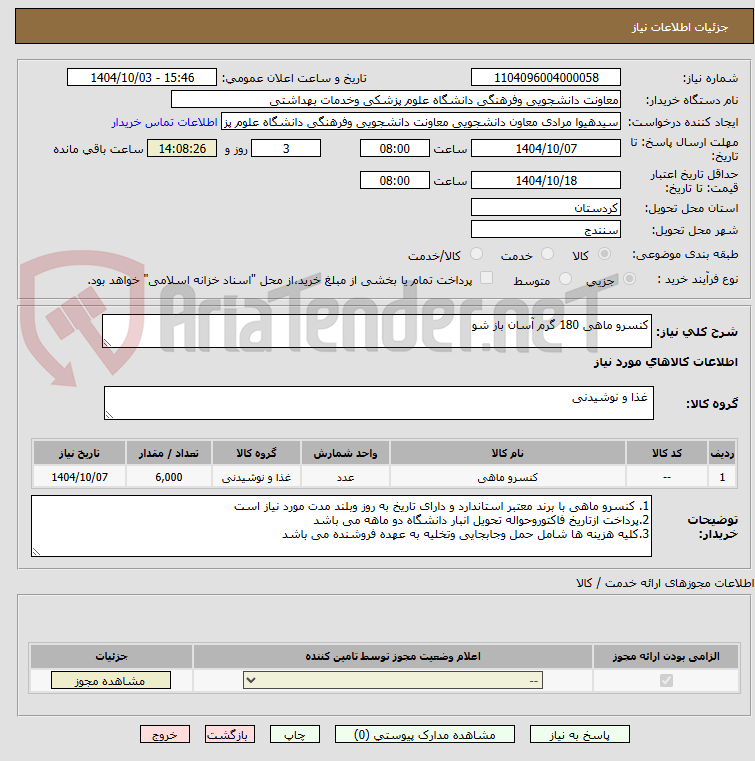Click the چاپ print button
755x761 pixels.
(295, 734)
